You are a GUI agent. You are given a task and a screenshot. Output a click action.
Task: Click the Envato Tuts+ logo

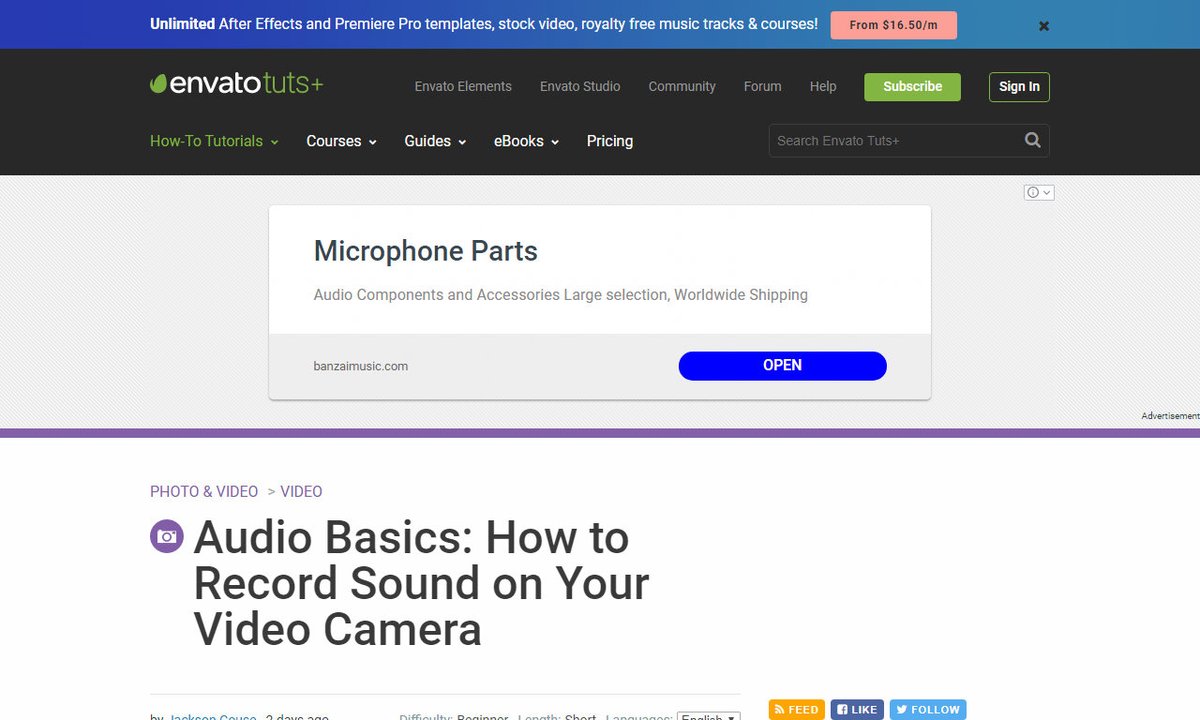(236, 84)
